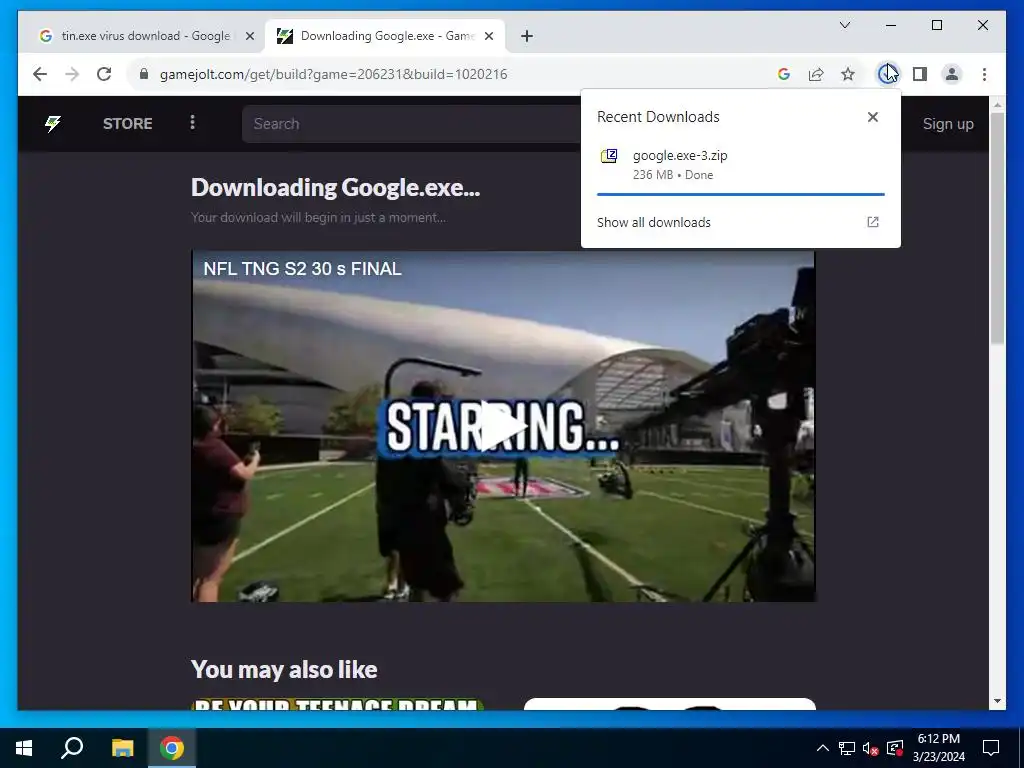1024x768 pixels.
Task: Select Downloading Google.exe tab
Action: [x=384, y=36]
